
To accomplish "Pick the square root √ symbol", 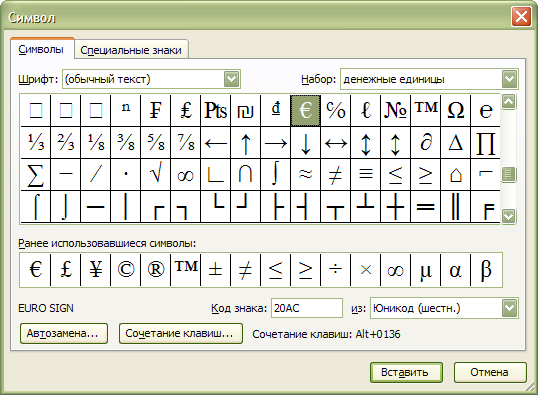I will coord(155,174).
